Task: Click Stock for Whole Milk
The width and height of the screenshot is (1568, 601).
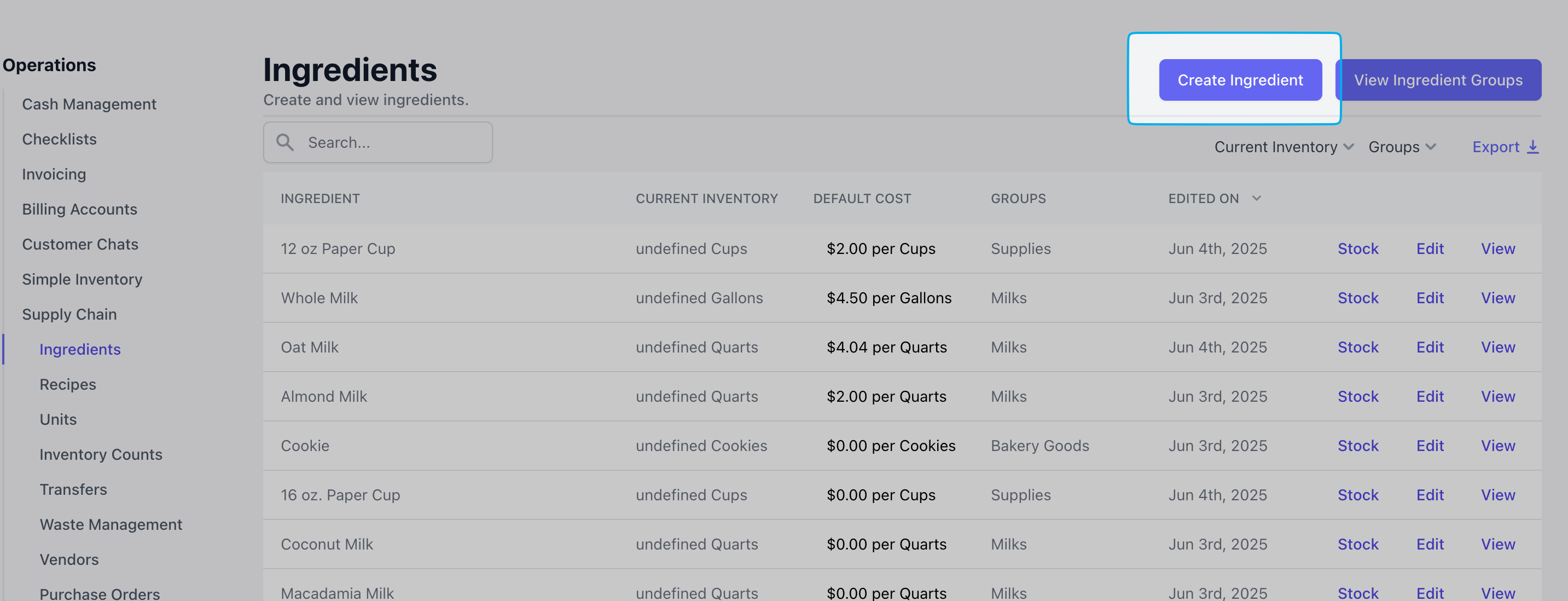Action: click(x=1357, y=298)
